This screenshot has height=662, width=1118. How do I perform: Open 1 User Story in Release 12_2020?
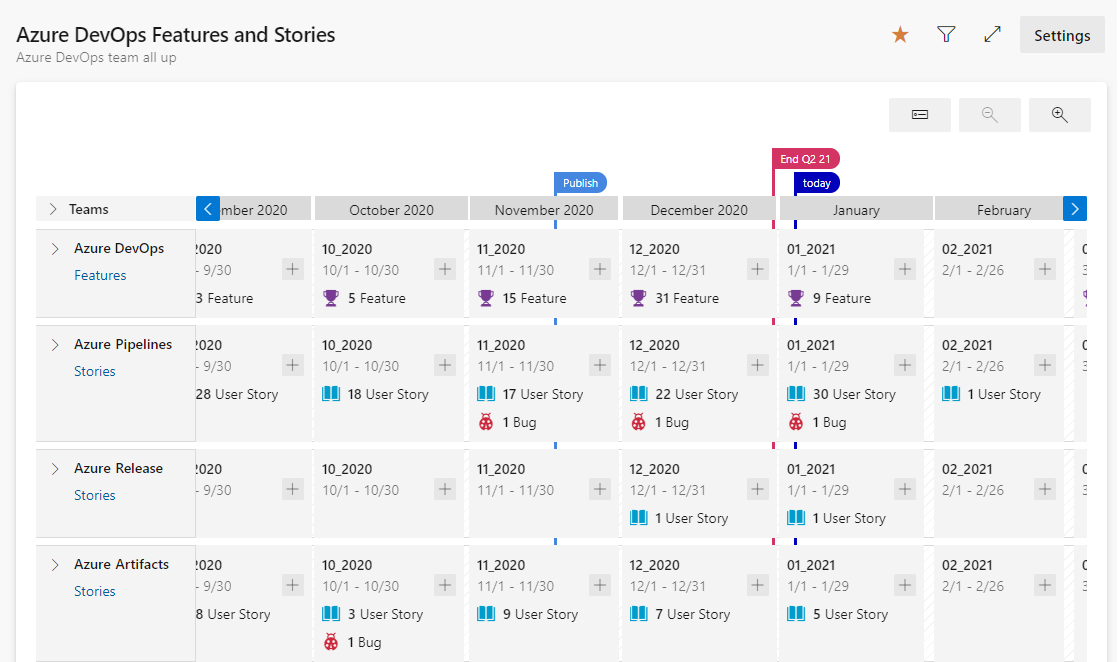point(679,518)
